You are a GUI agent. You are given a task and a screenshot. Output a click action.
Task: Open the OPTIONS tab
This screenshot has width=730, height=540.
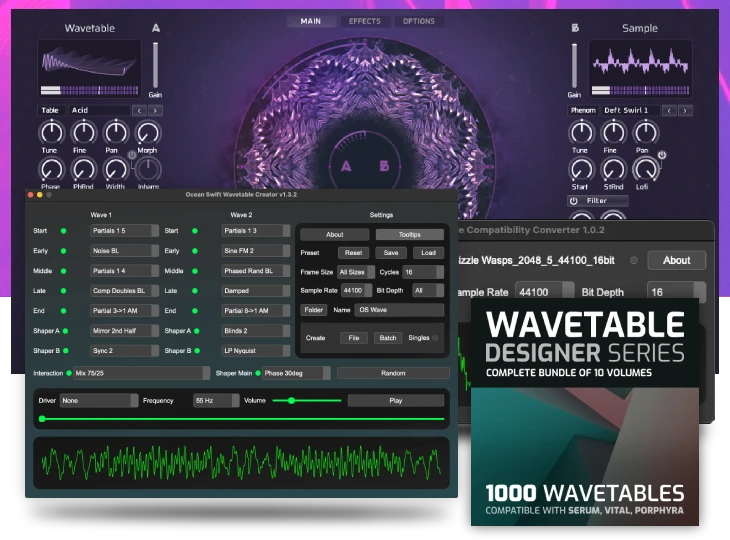click(x=419, y=21)
